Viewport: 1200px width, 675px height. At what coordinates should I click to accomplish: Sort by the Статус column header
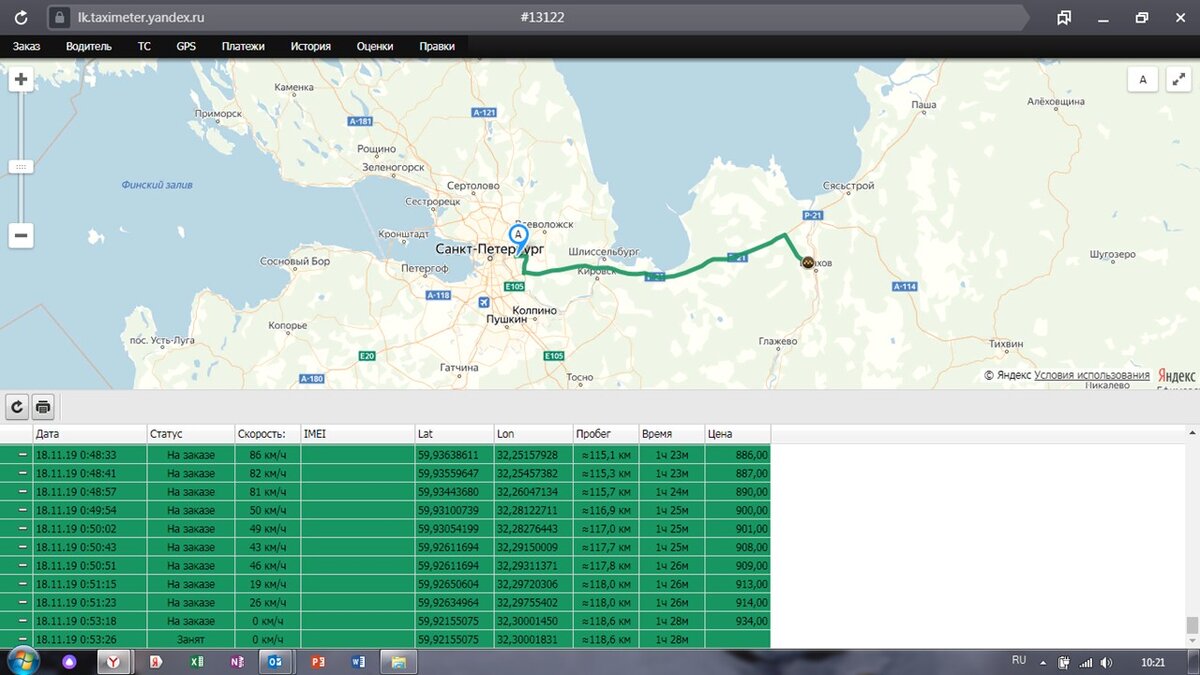(190, 434)
